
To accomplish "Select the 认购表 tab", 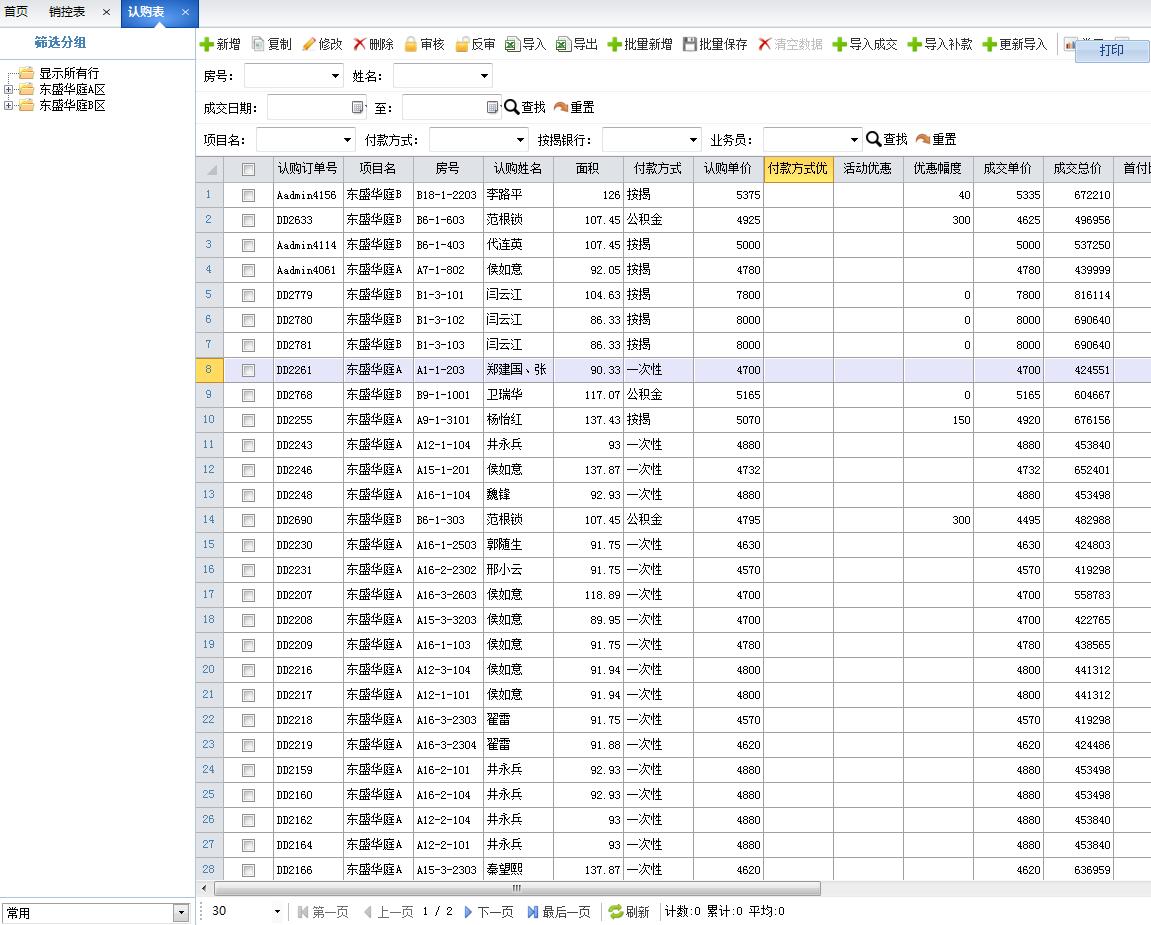I will point(146,12).
